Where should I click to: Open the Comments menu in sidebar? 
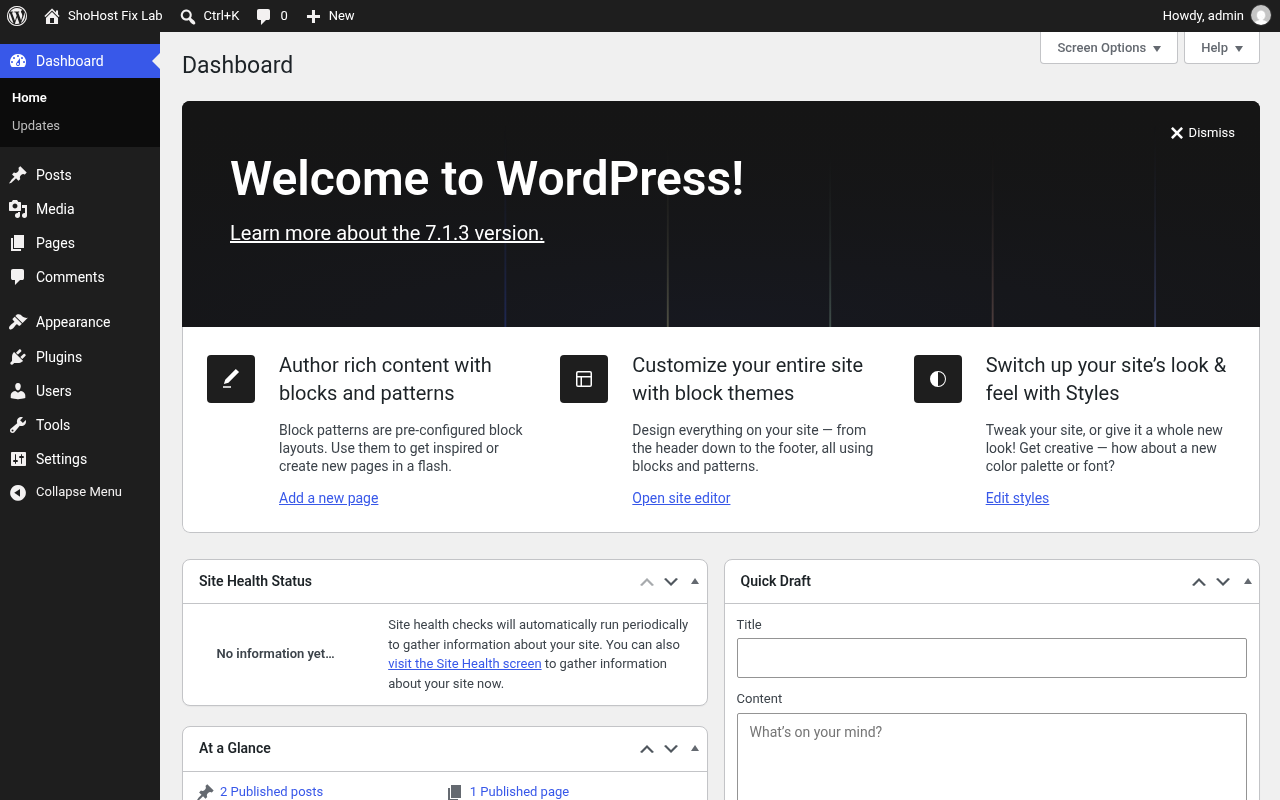pyautogui.click(x=80, y=277)
